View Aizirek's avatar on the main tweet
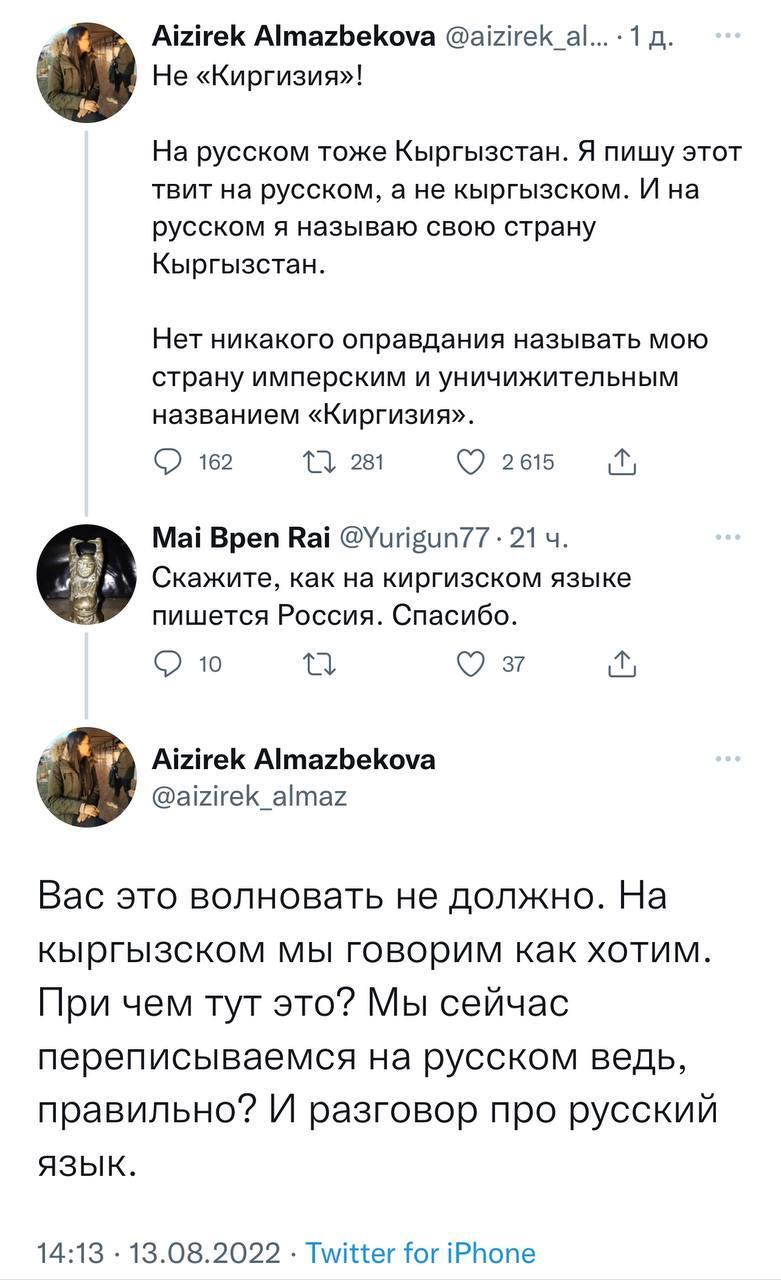This screenshot has width=781, height=1280. (x=86, y=777)
